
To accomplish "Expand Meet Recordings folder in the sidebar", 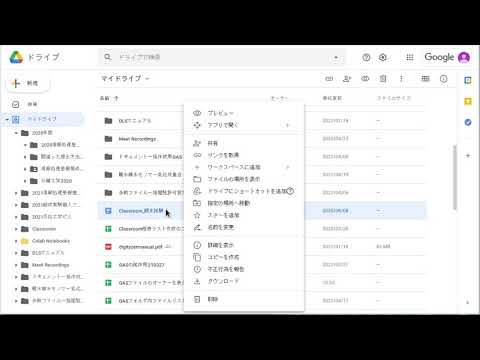I will tap(16, 265).
